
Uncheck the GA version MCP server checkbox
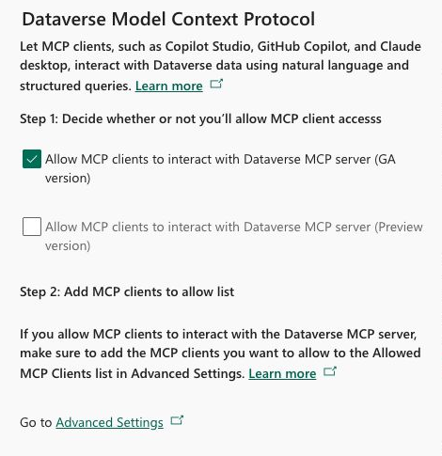coord(32,159)
